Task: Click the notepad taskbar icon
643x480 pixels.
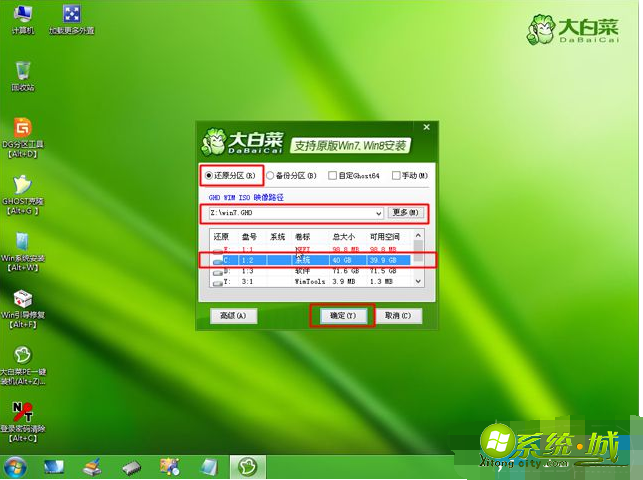Action: 209,467
